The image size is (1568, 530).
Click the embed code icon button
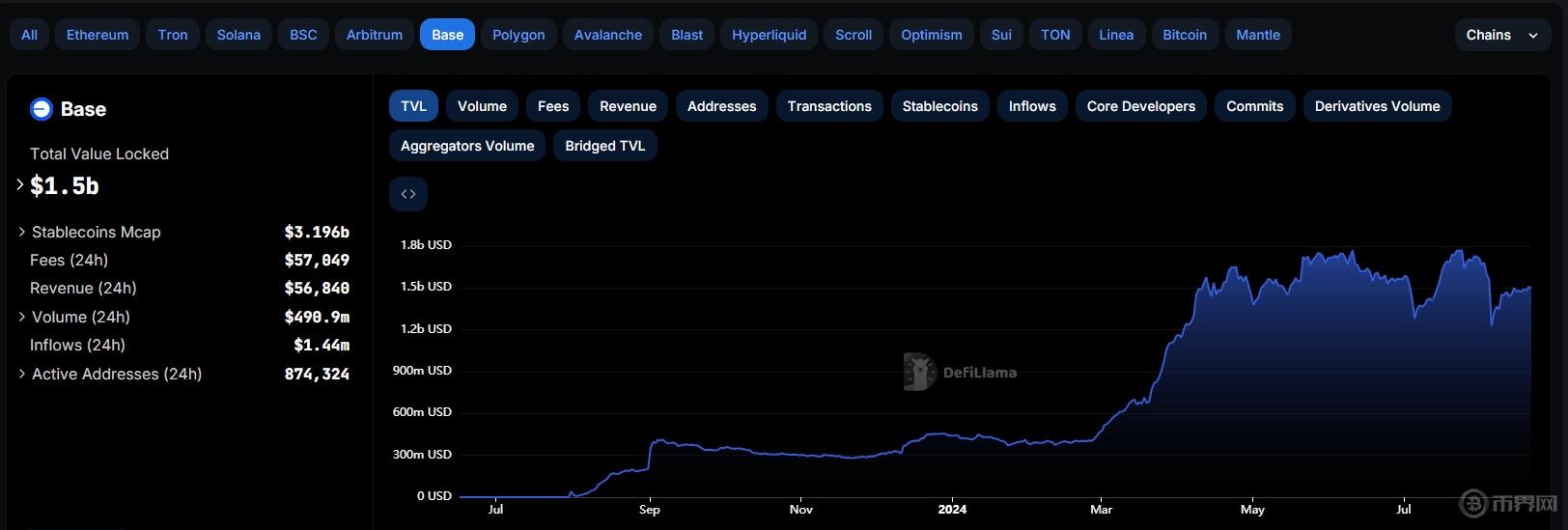[408, 194]
